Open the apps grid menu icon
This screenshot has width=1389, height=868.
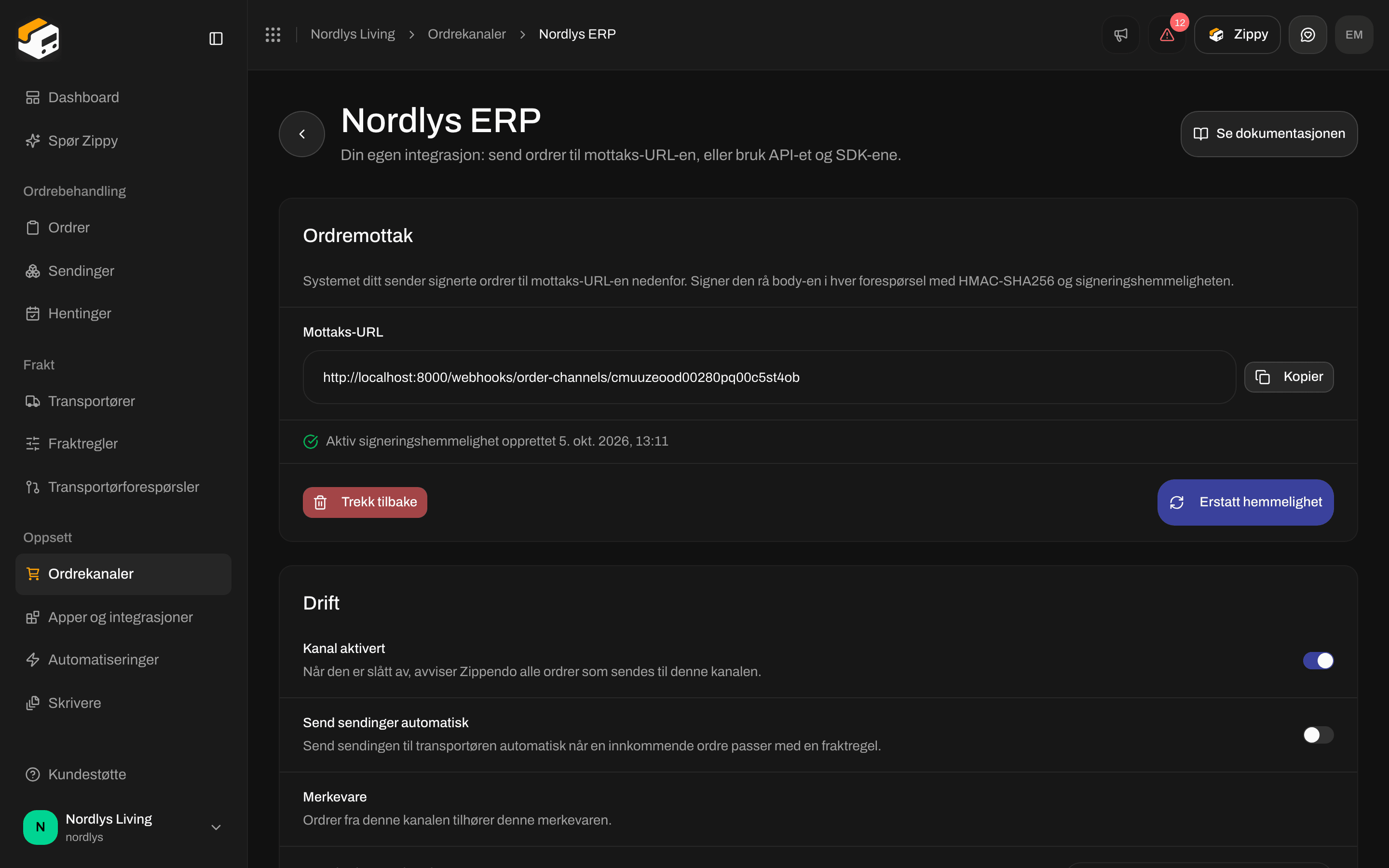coord(272,34)
